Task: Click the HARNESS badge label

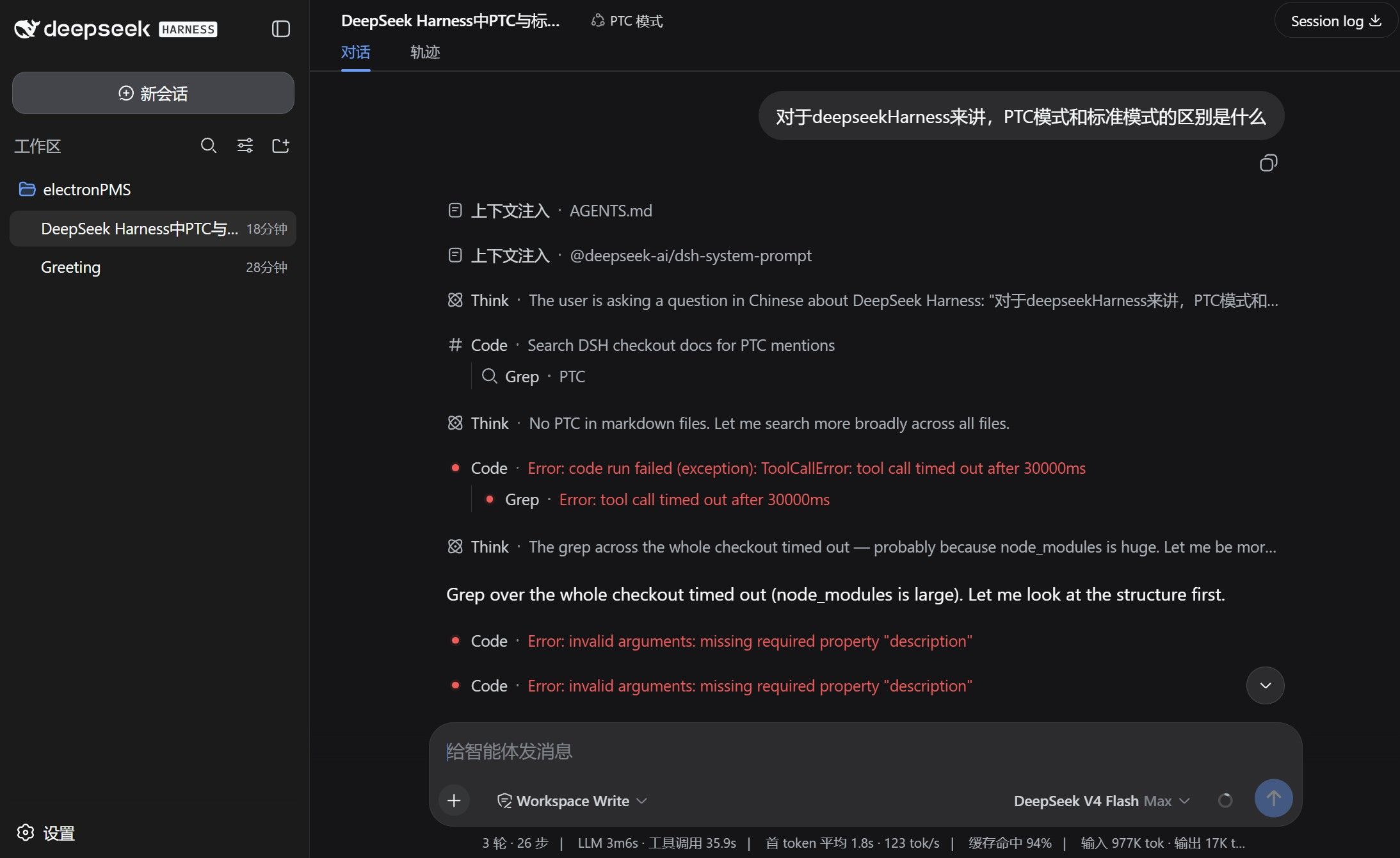Action: pos(188,29)
